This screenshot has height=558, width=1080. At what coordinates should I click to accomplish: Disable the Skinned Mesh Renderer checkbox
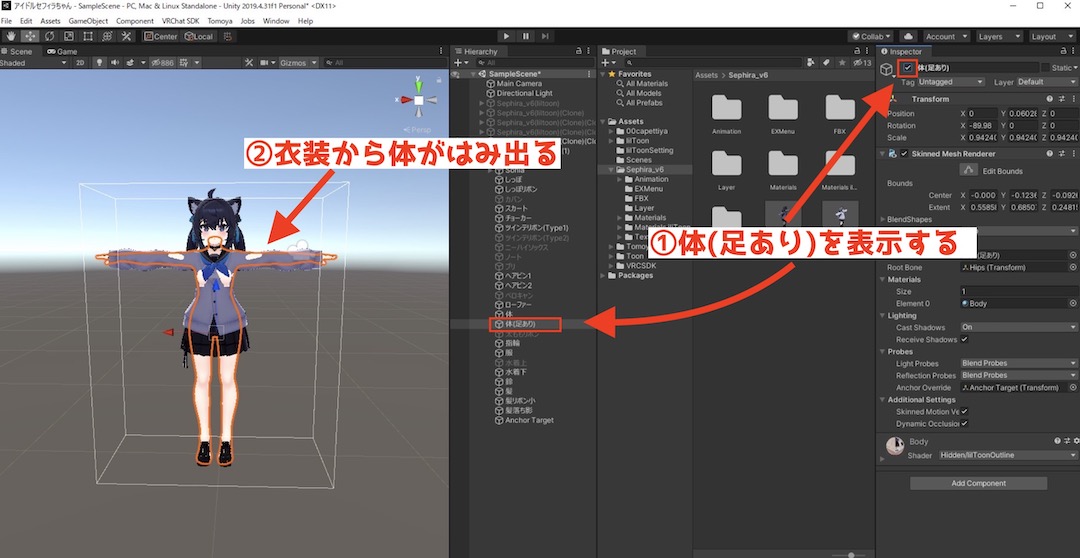click(x=904, y=154)
